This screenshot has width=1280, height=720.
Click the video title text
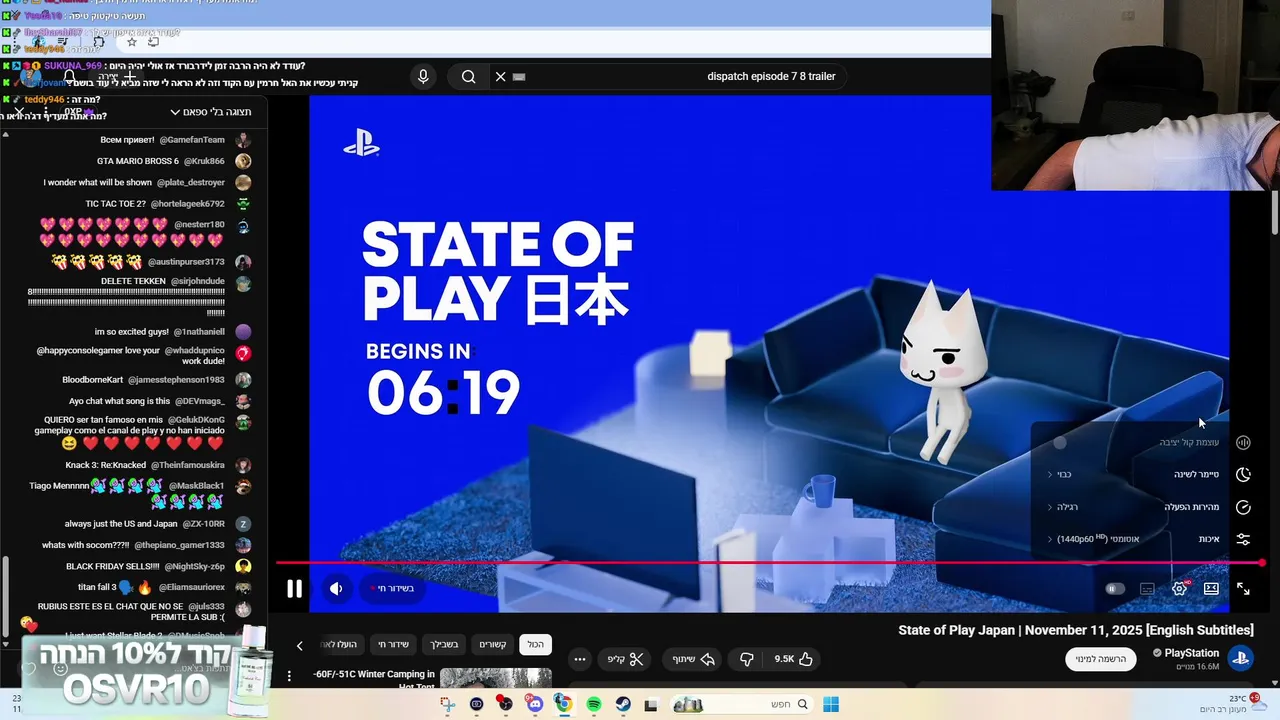pyautogui.click(x=1075, y=630)
